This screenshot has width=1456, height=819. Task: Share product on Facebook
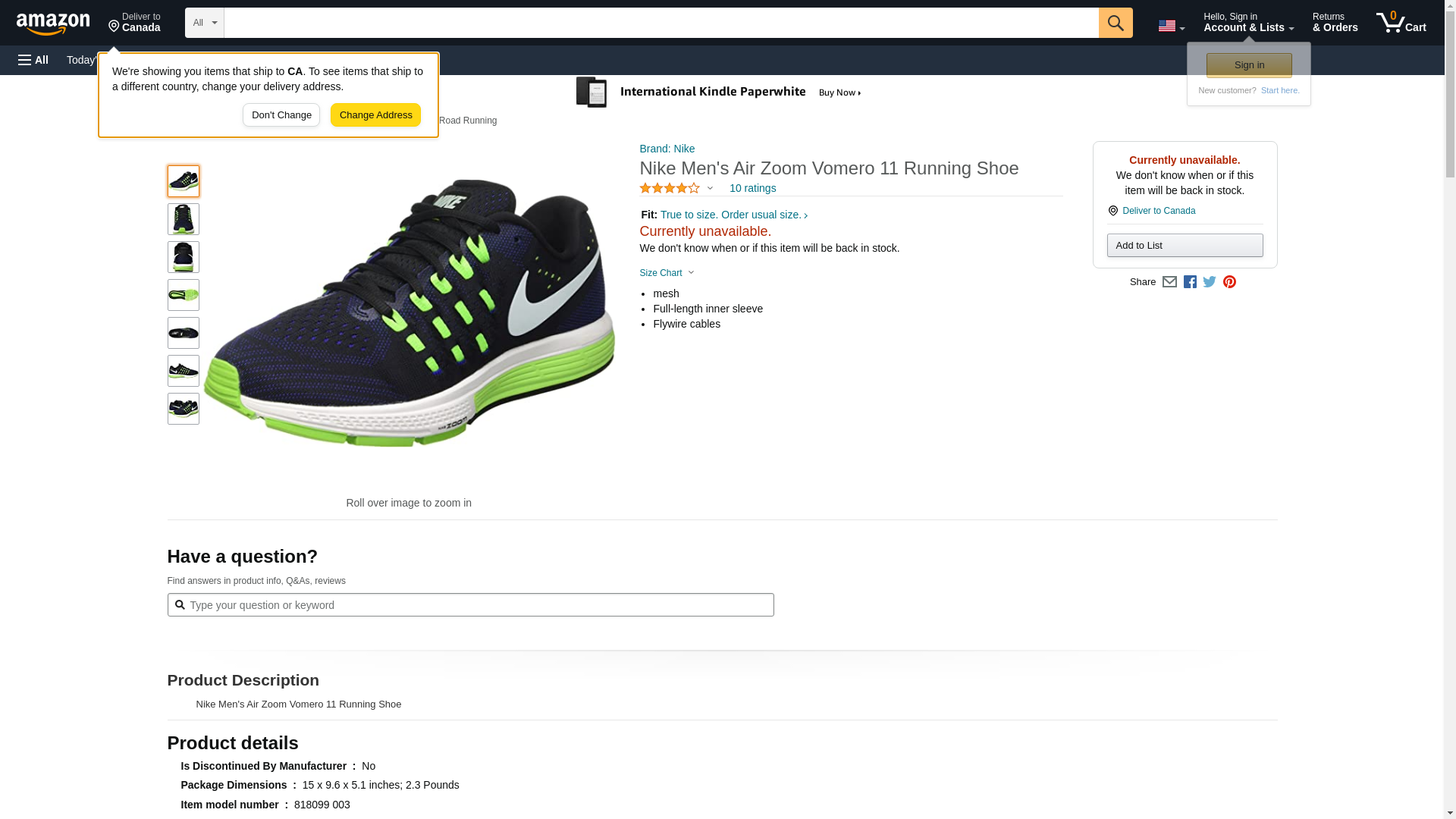point(1190,282)
